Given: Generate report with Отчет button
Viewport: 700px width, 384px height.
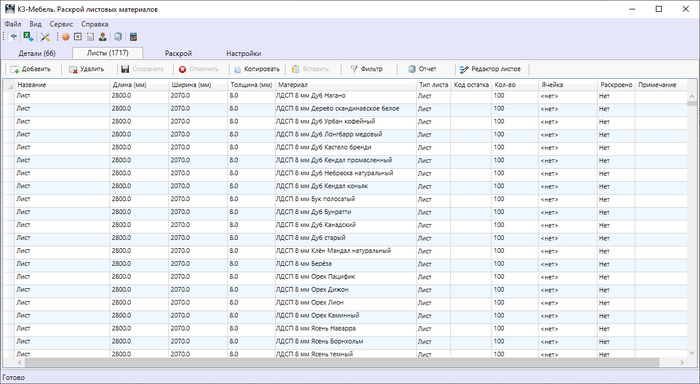Looking at the screenshot, I should (x=422, y=69).
